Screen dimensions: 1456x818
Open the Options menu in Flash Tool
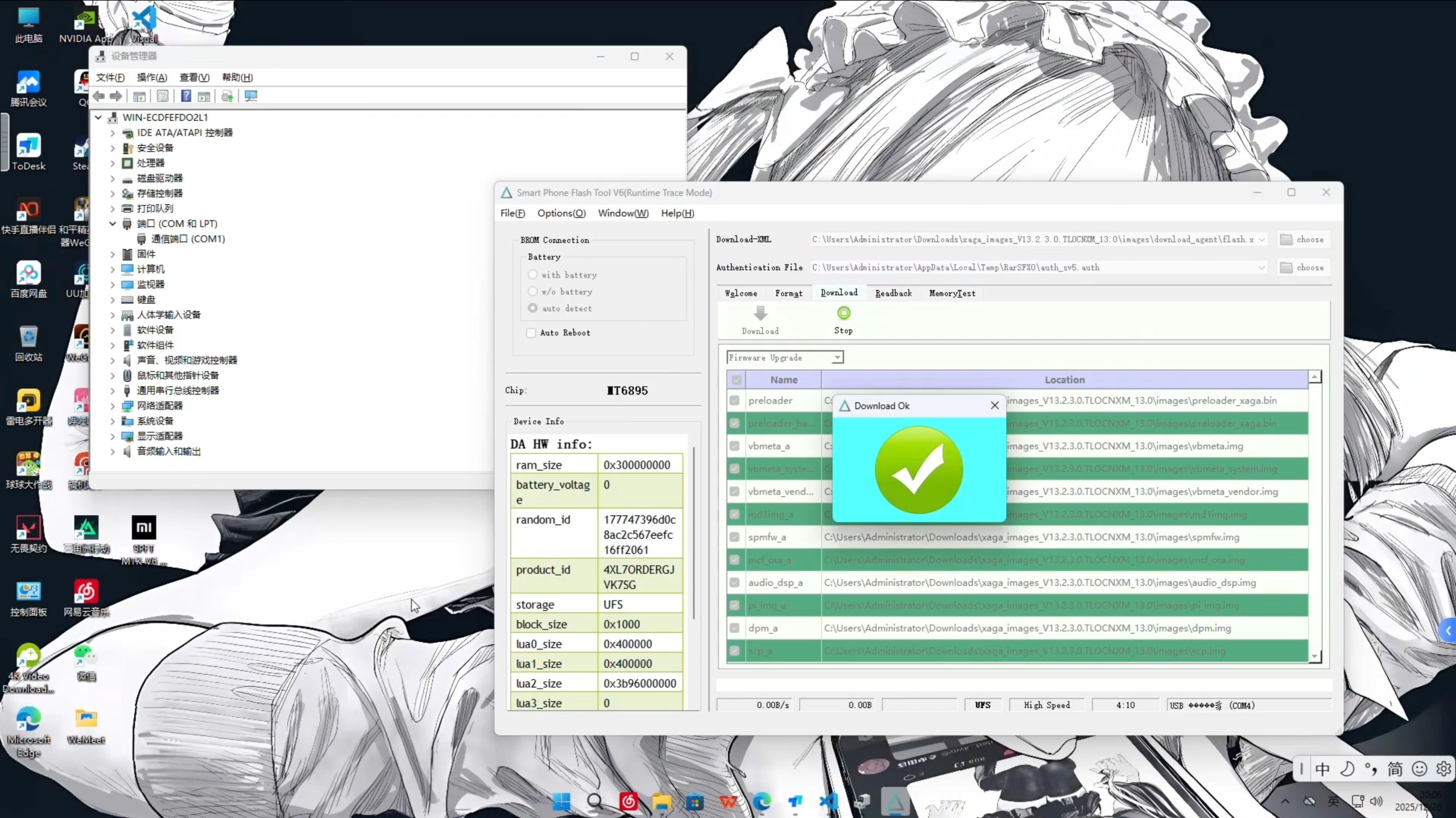561,213
